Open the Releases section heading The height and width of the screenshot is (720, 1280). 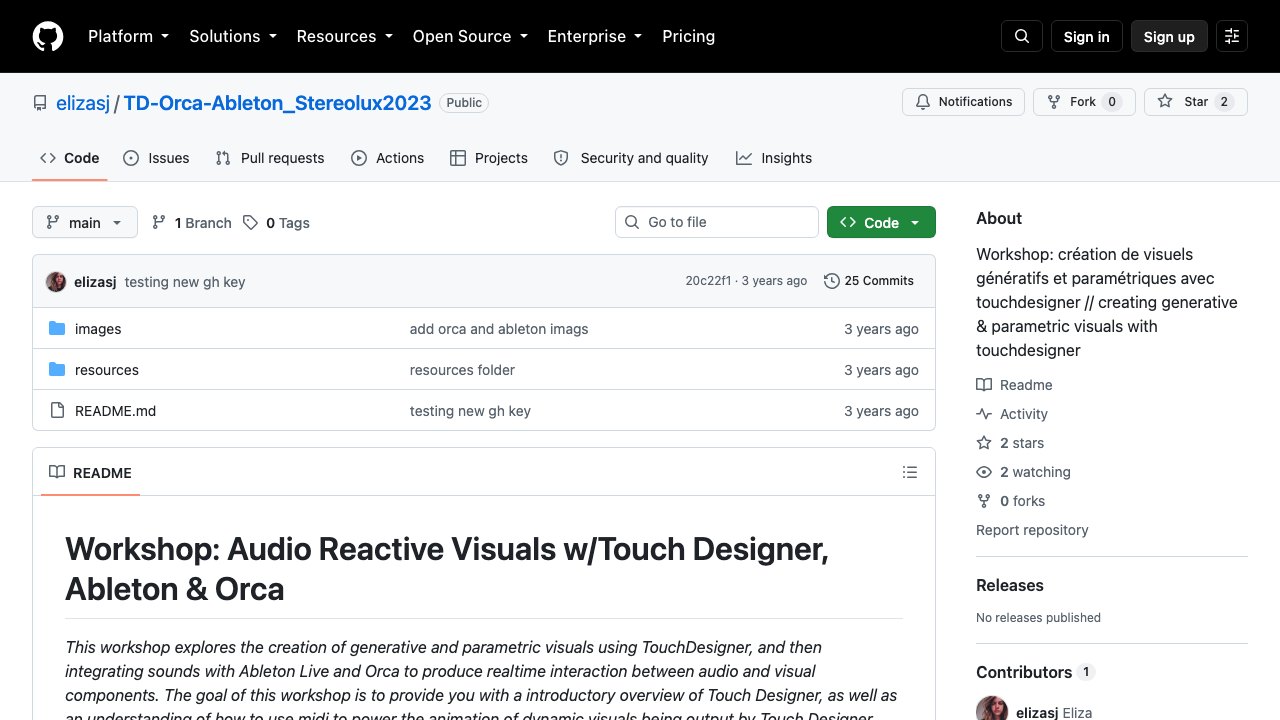[x=1010, y=585]
